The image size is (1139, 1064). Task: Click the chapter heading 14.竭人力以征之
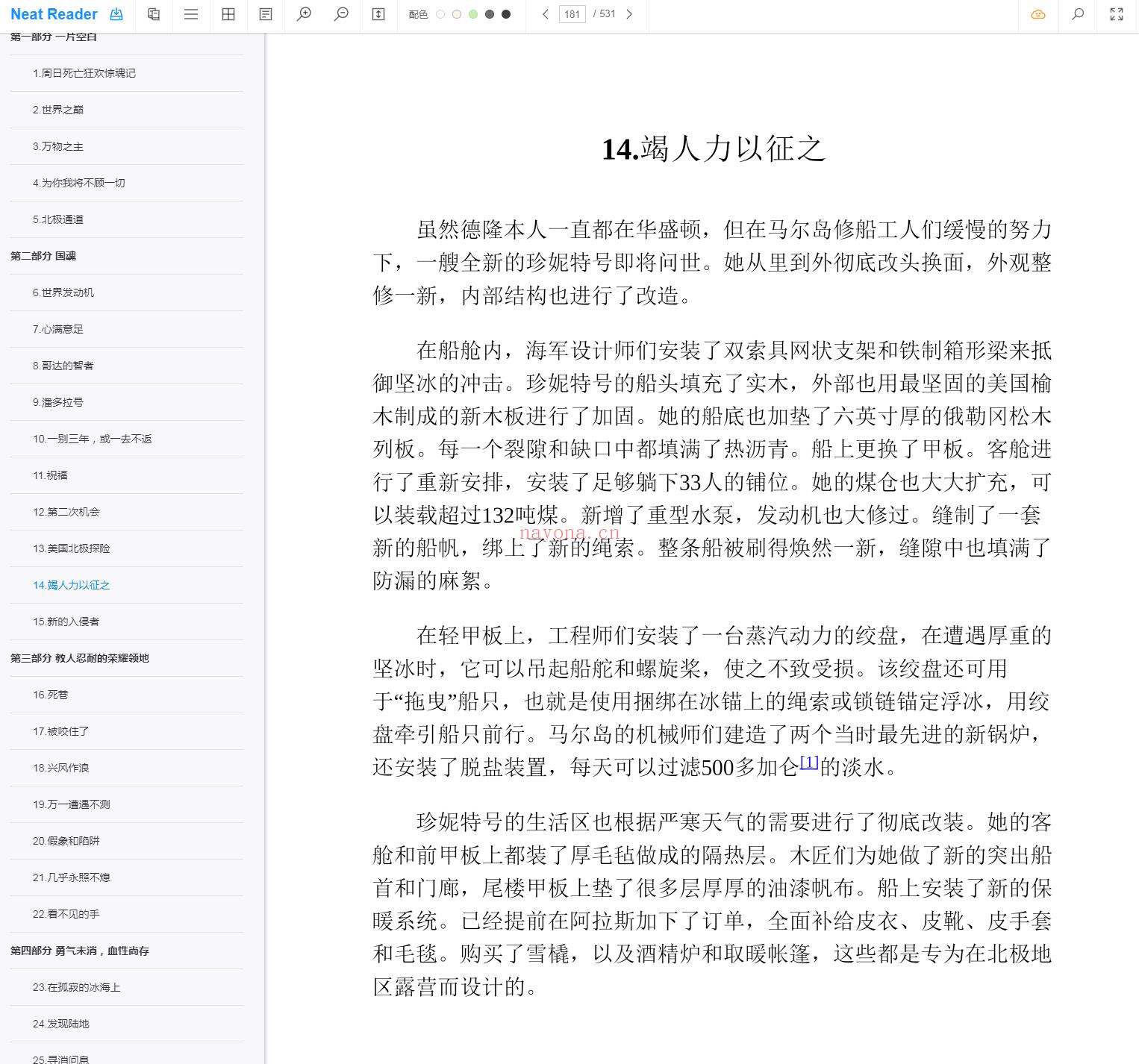(713, 149)
